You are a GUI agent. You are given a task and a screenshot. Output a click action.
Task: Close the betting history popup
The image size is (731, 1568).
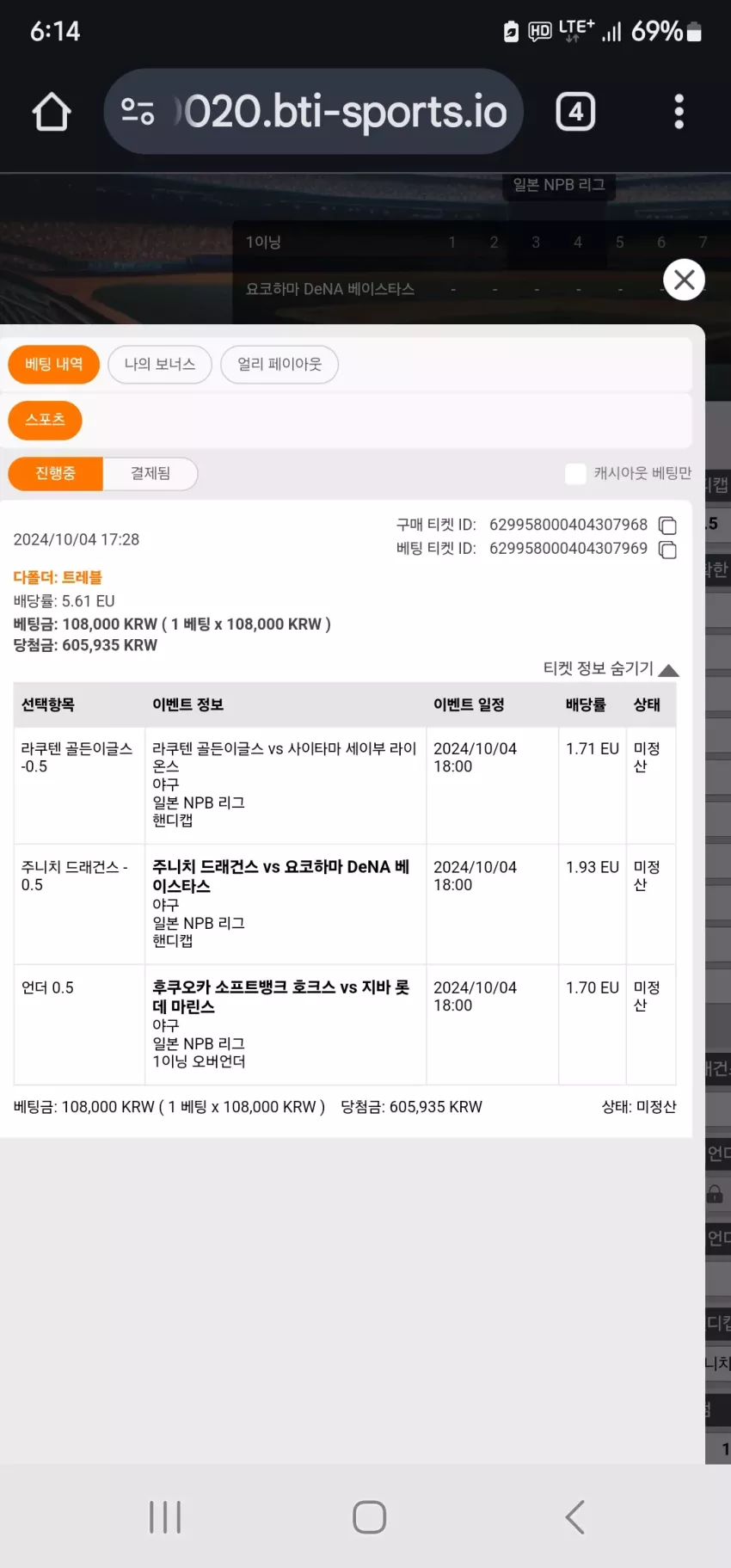685,280
